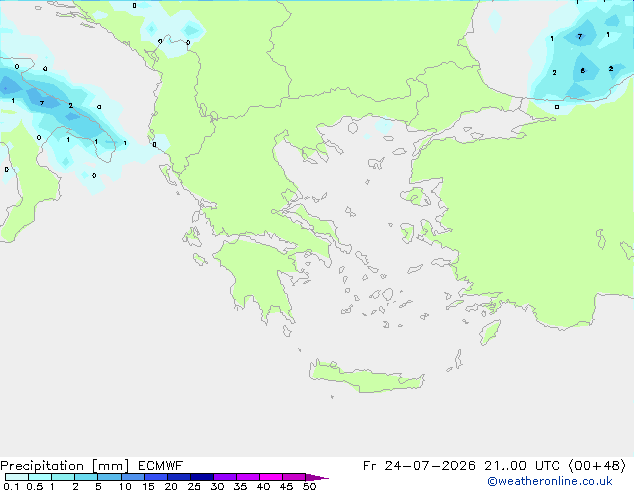Click the legend value '10'
Screen dimensions: 634x490
(x=125, y=486)
